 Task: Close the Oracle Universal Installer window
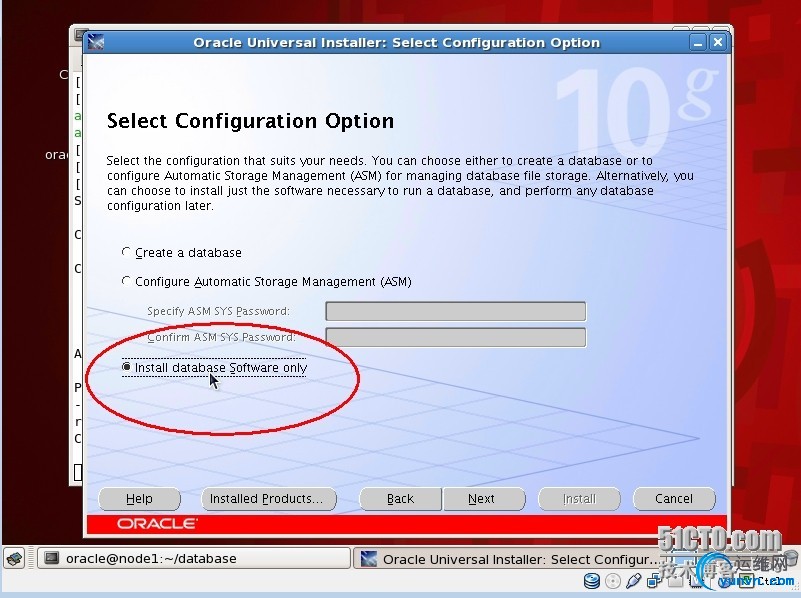(x=717, y=42)
